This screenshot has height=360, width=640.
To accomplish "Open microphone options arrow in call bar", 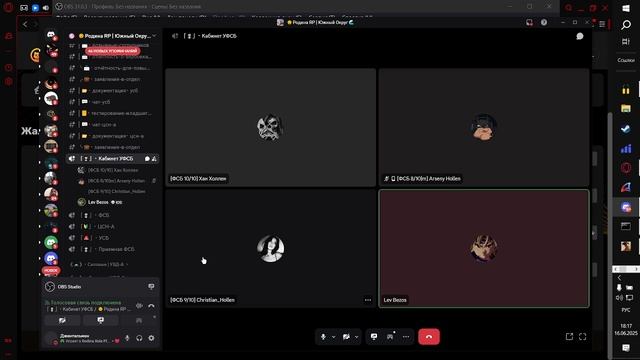I will pos(333,337).
